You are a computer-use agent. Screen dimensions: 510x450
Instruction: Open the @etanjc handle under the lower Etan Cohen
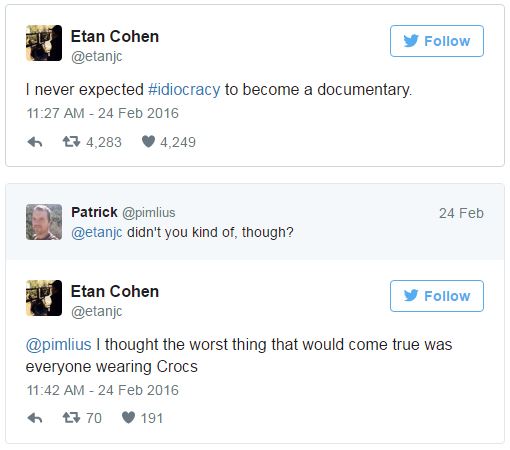[97, 311]
